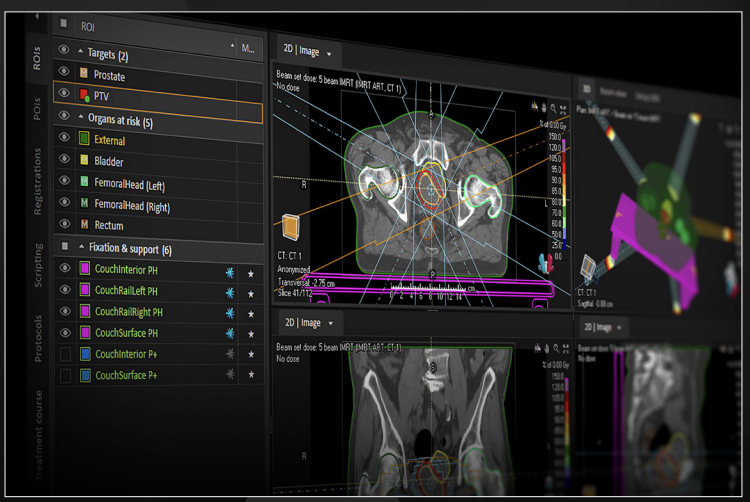Toggle visibility of the Bladder ROI

[x=65, y=160]
